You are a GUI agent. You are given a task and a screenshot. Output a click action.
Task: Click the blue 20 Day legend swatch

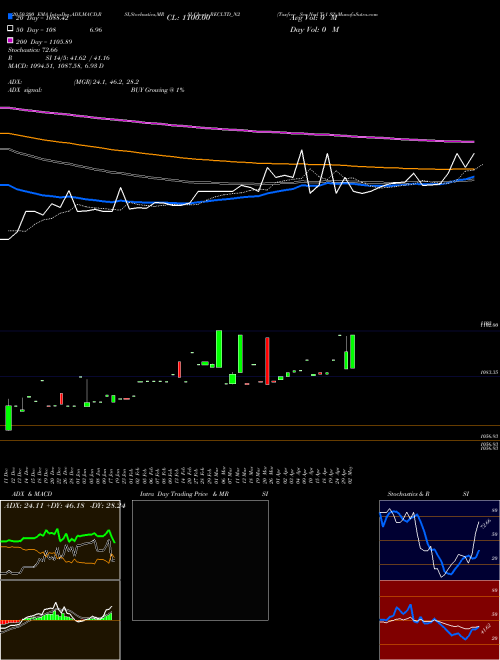tap(11, 18)
